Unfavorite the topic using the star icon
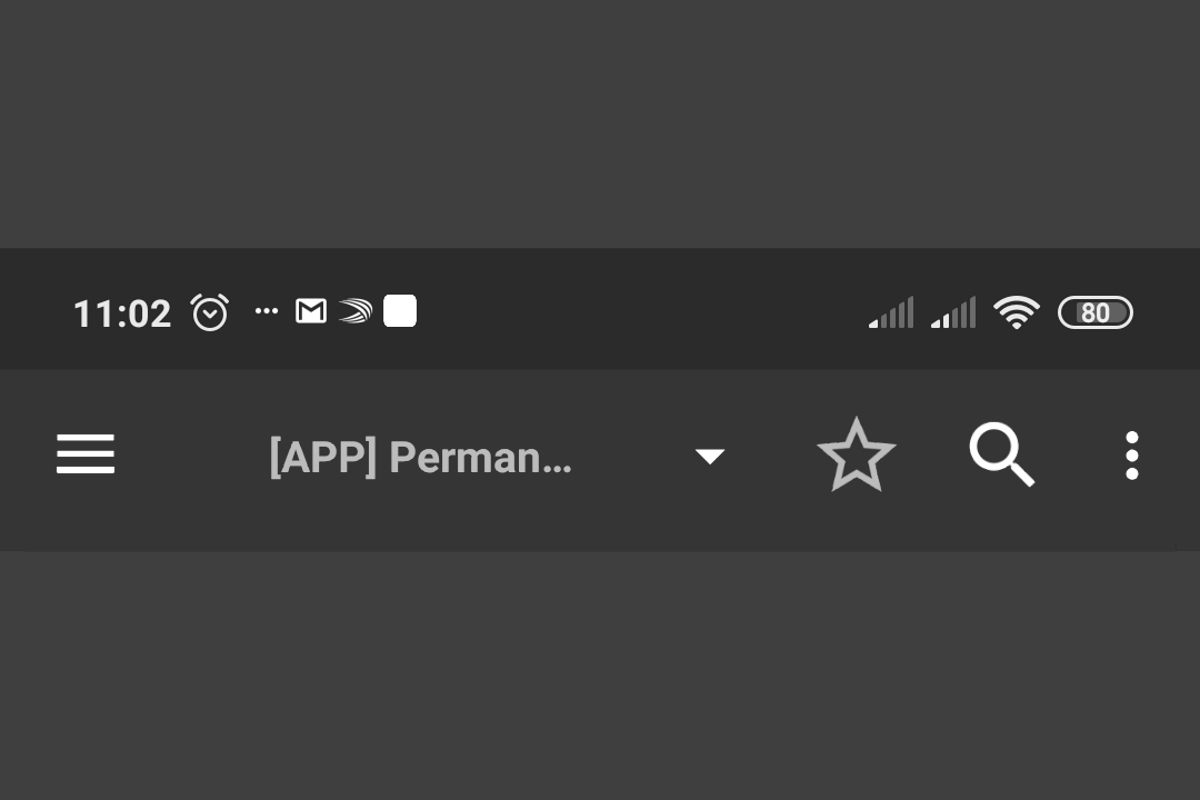 coord(857,455)
